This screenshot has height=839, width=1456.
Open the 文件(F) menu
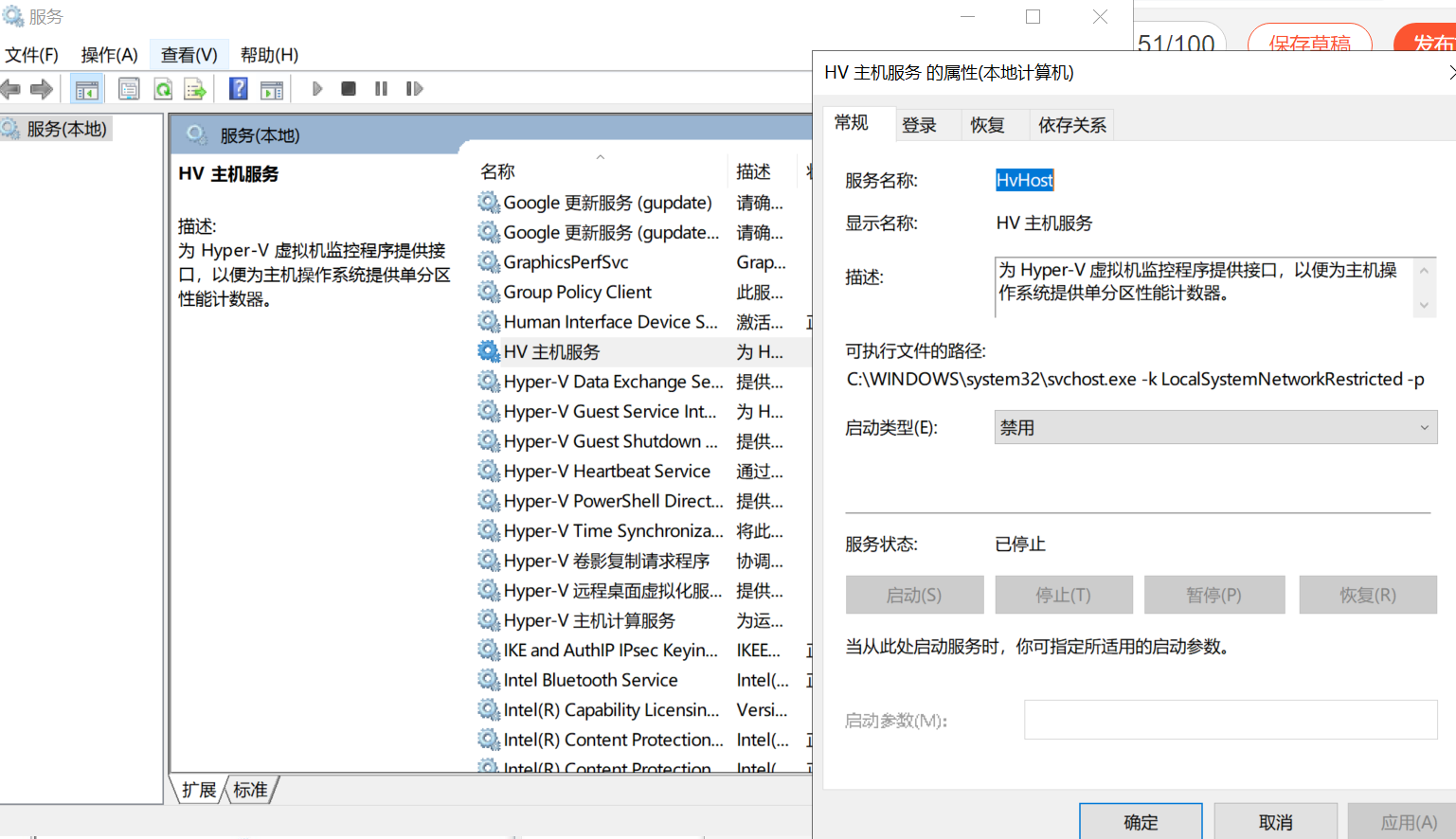click(x=32, y=55)
